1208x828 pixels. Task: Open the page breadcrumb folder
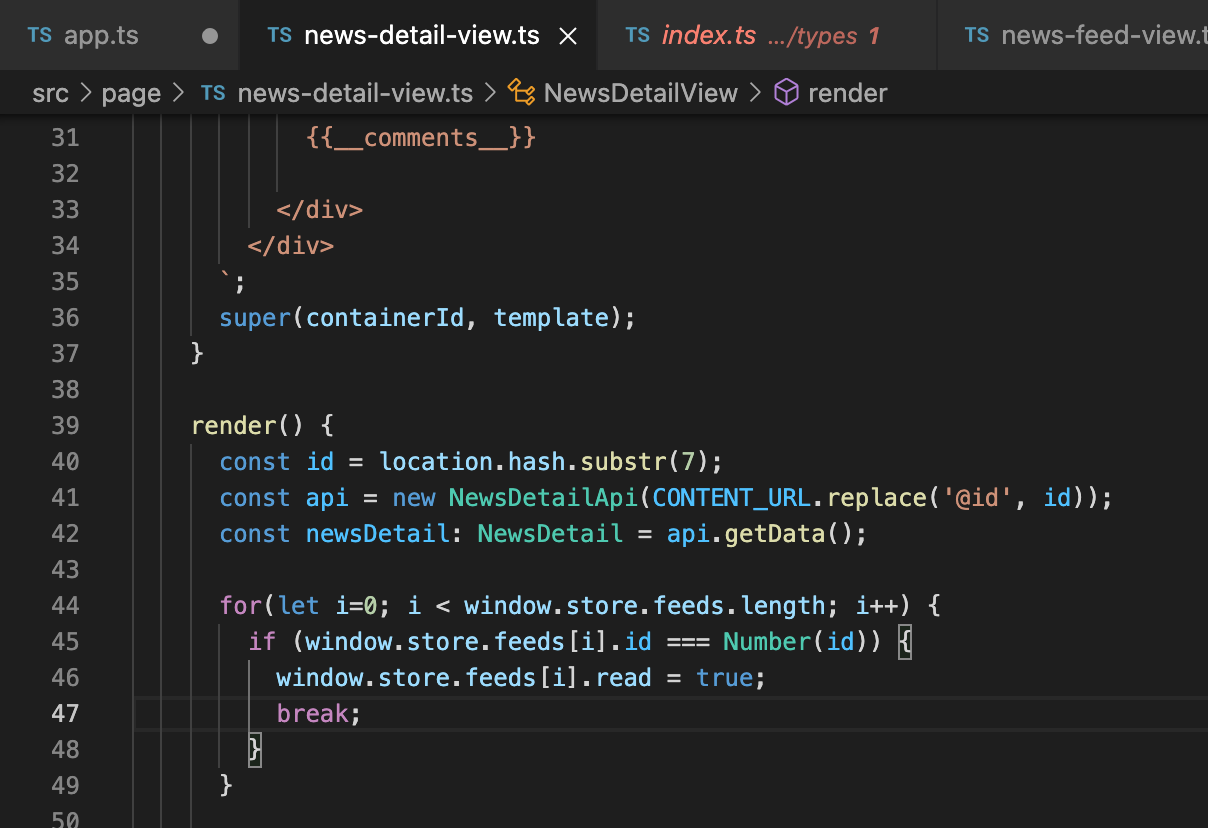click(x=131, y=93)
